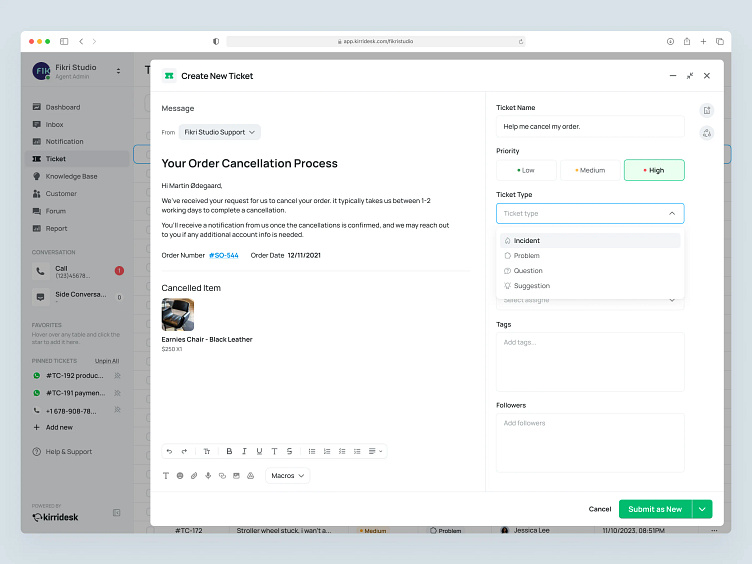Click the browser share icon
The image size is (752, 564).
(x=687, y=41)
